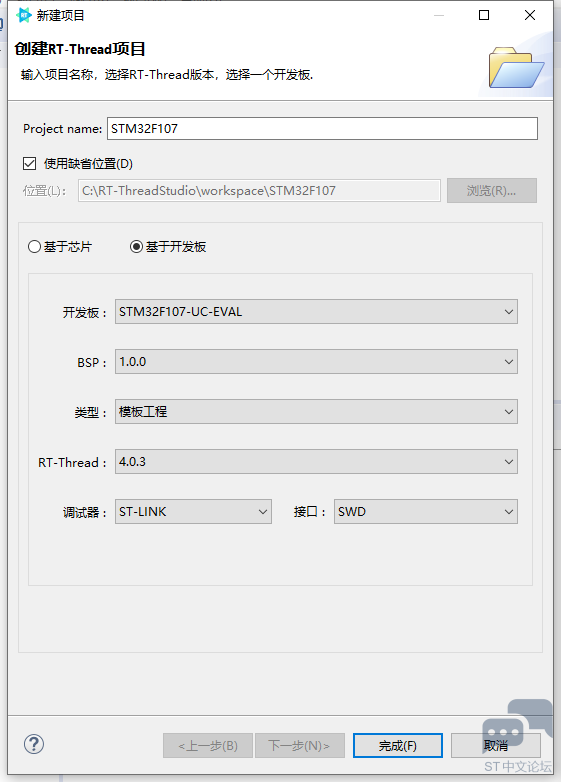Screen dimensions: 561x782
Task: Open the 接口 SWD dropdown
Action: (x=426, y=511)
